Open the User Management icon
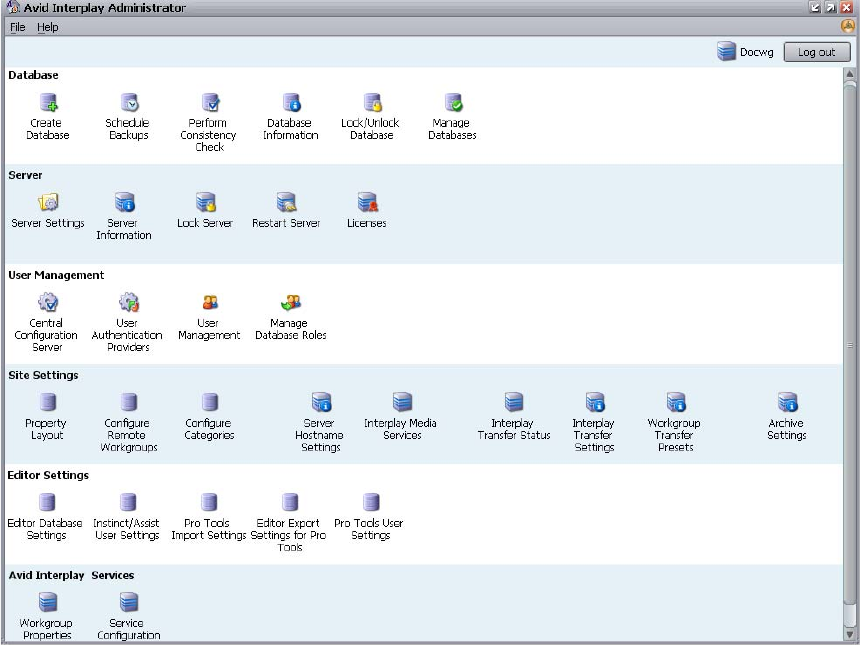 [x=209, y=316]
